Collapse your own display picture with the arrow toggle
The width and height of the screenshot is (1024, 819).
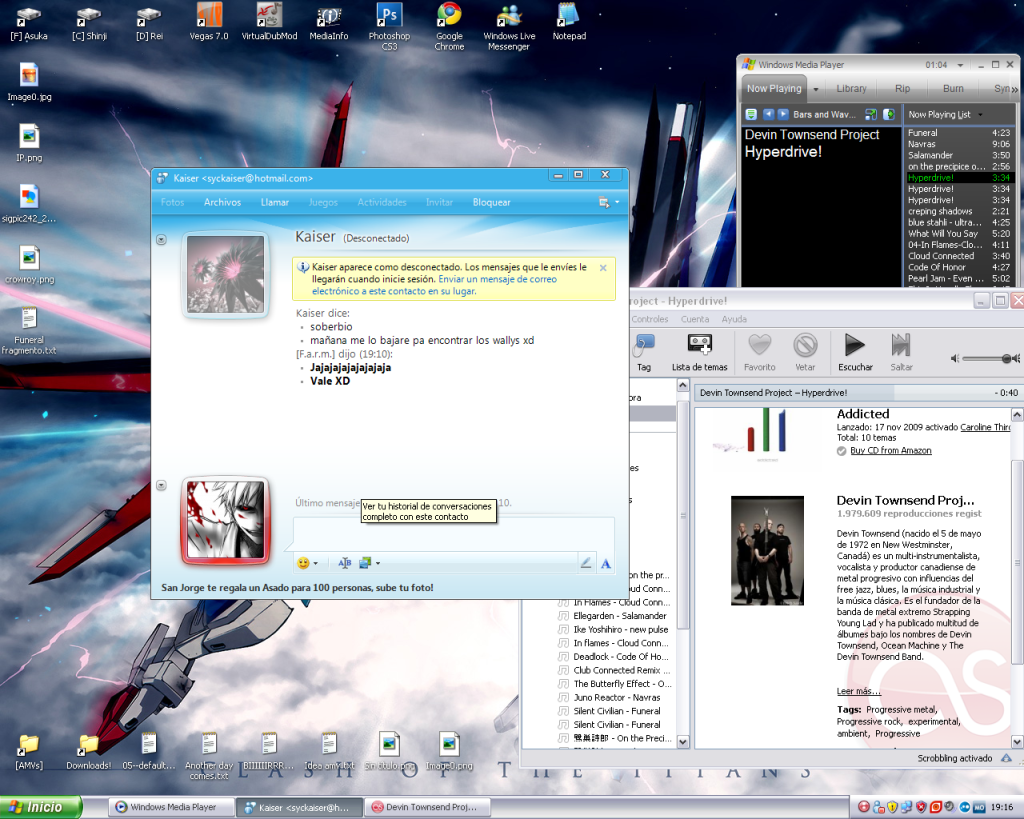161,485
